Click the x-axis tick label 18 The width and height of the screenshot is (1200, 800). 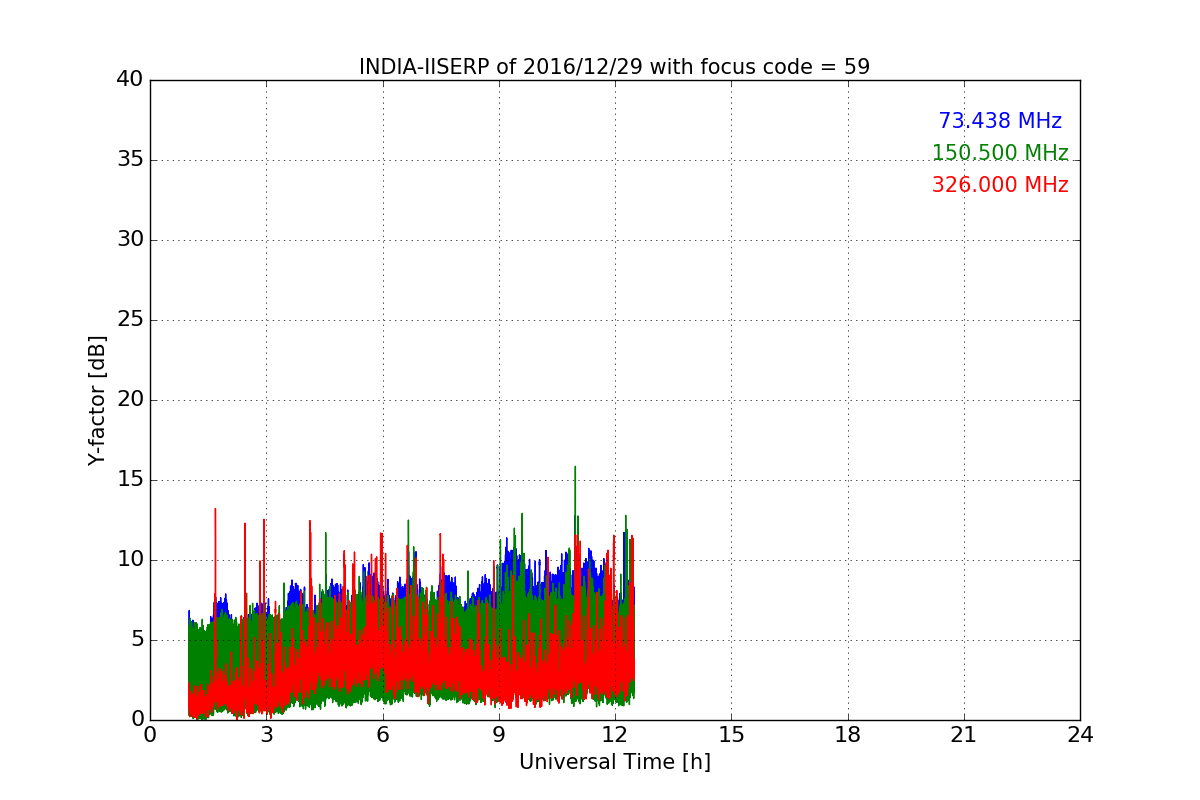point(848,735)
